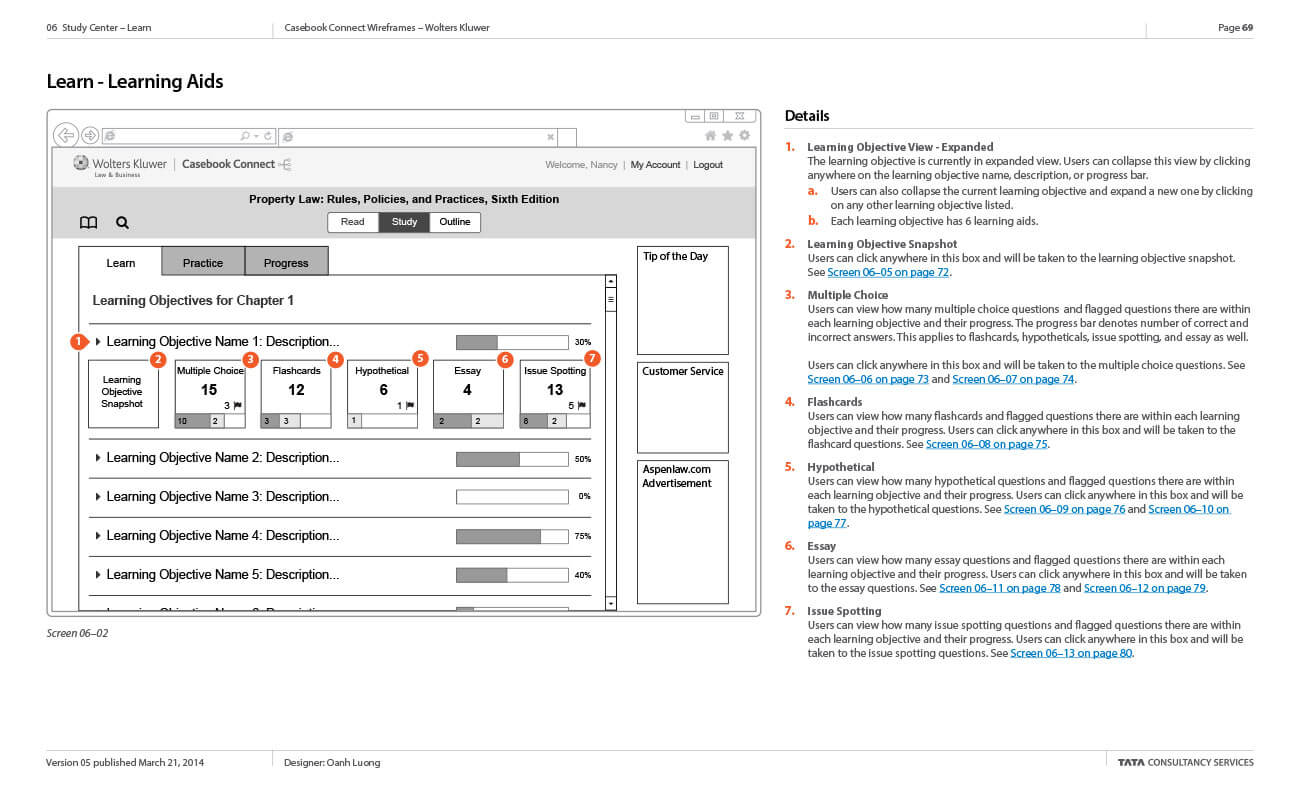This screenshot has width=1300, height=789.
Task: Click the scrollbar down arrow in the objectives list
Action: (x=611, y=603)
